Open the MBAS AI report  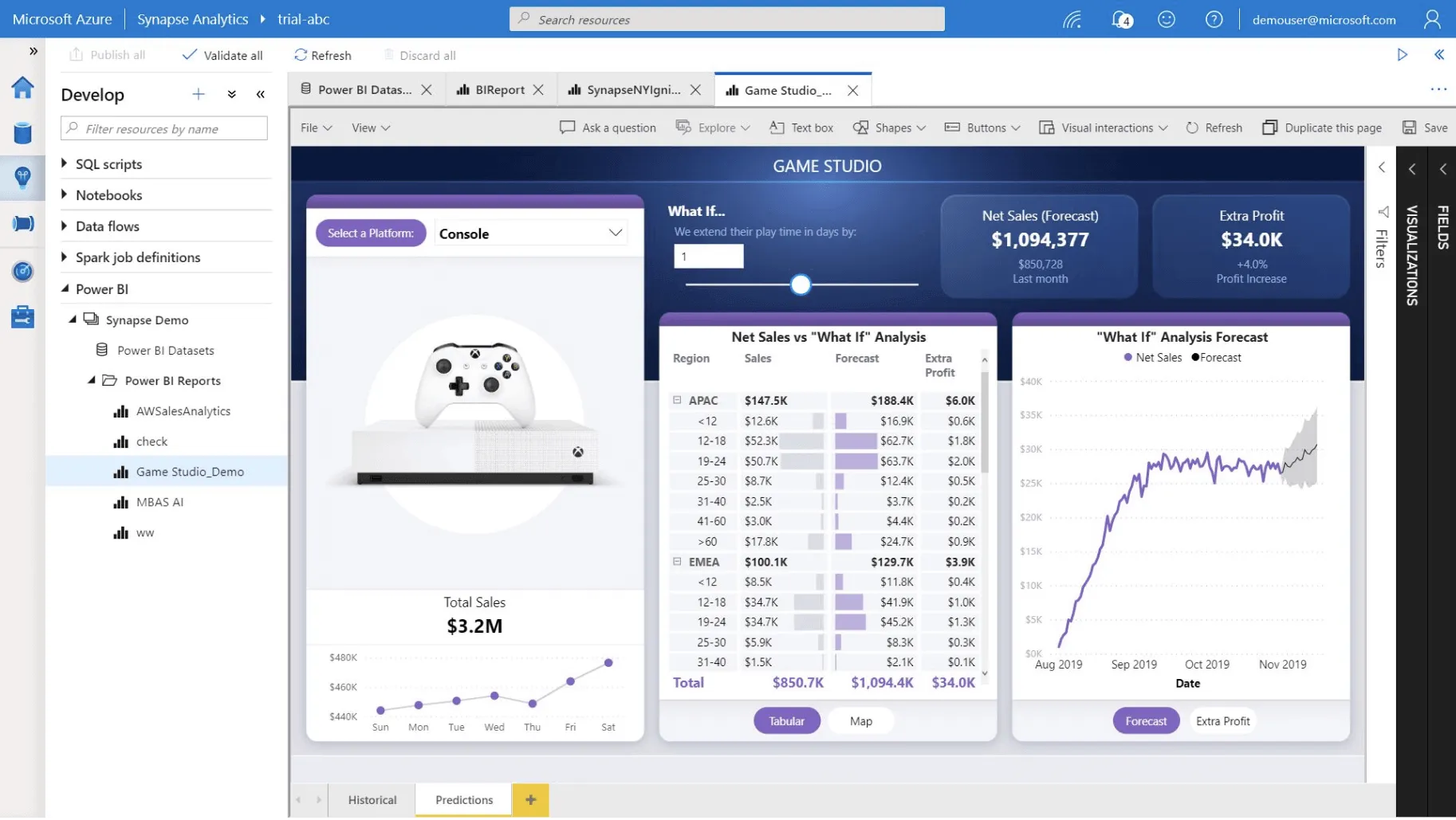[x=159, y=502]
